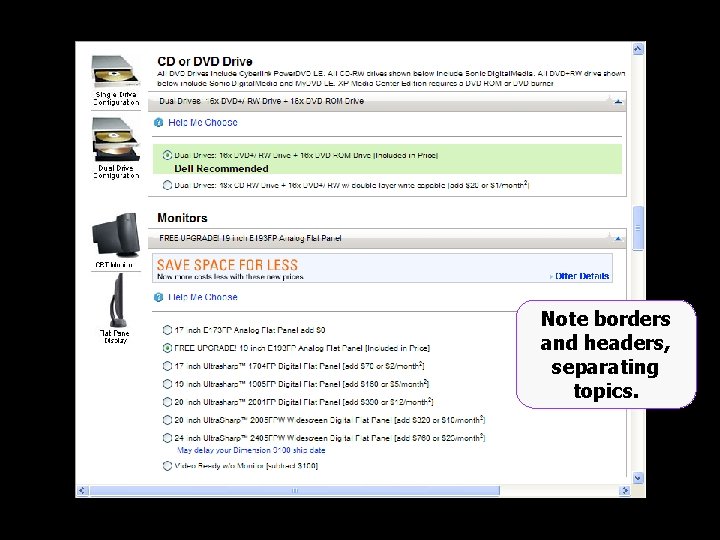Click the horizontal scrollbar thumb
720x540 pixels.
coord(295,490)
